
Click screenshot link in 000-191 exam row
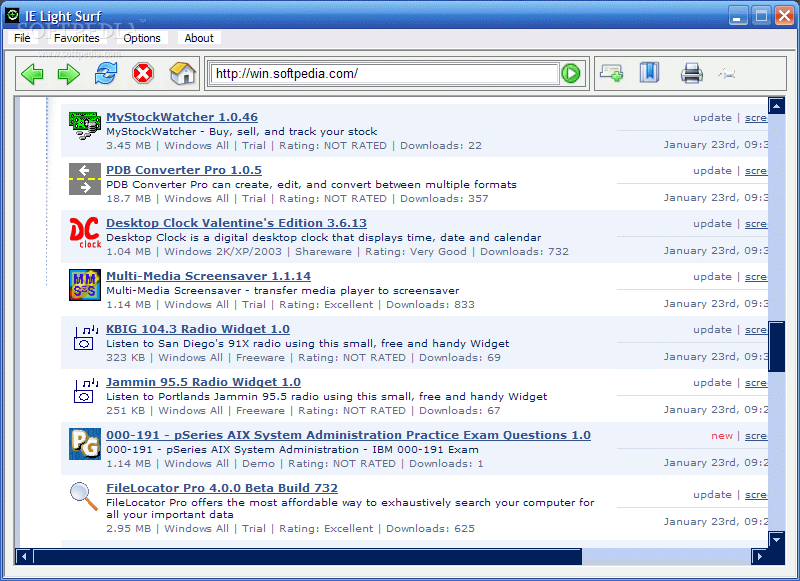[756, 436]
